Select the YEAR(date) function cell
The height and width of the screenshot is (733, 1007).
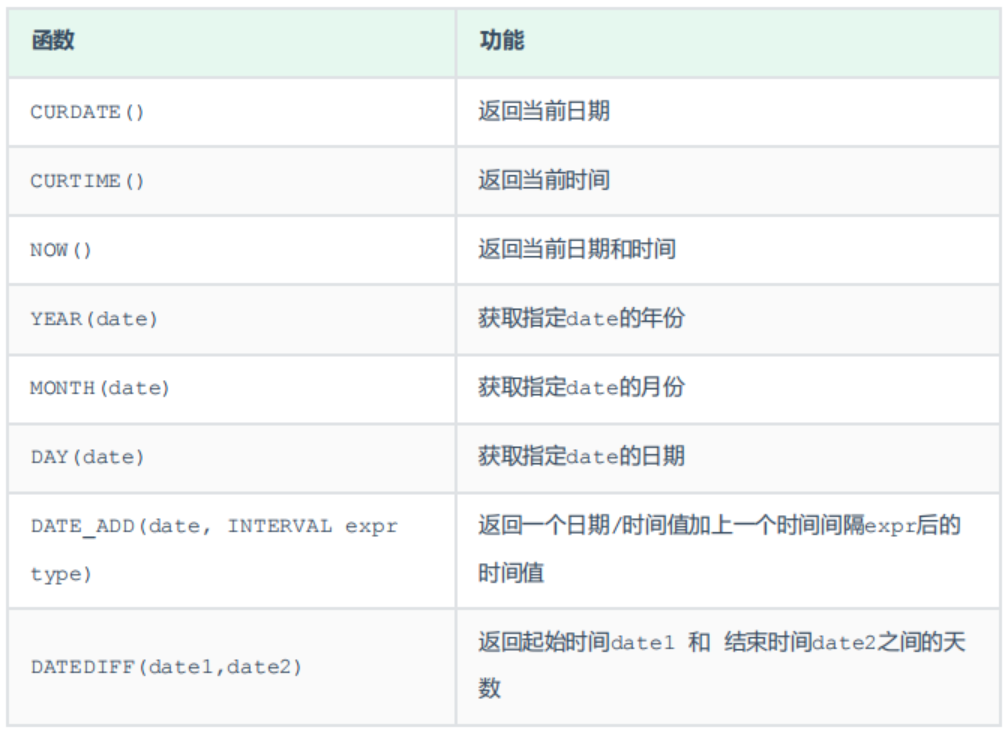(x=94, y=319)
